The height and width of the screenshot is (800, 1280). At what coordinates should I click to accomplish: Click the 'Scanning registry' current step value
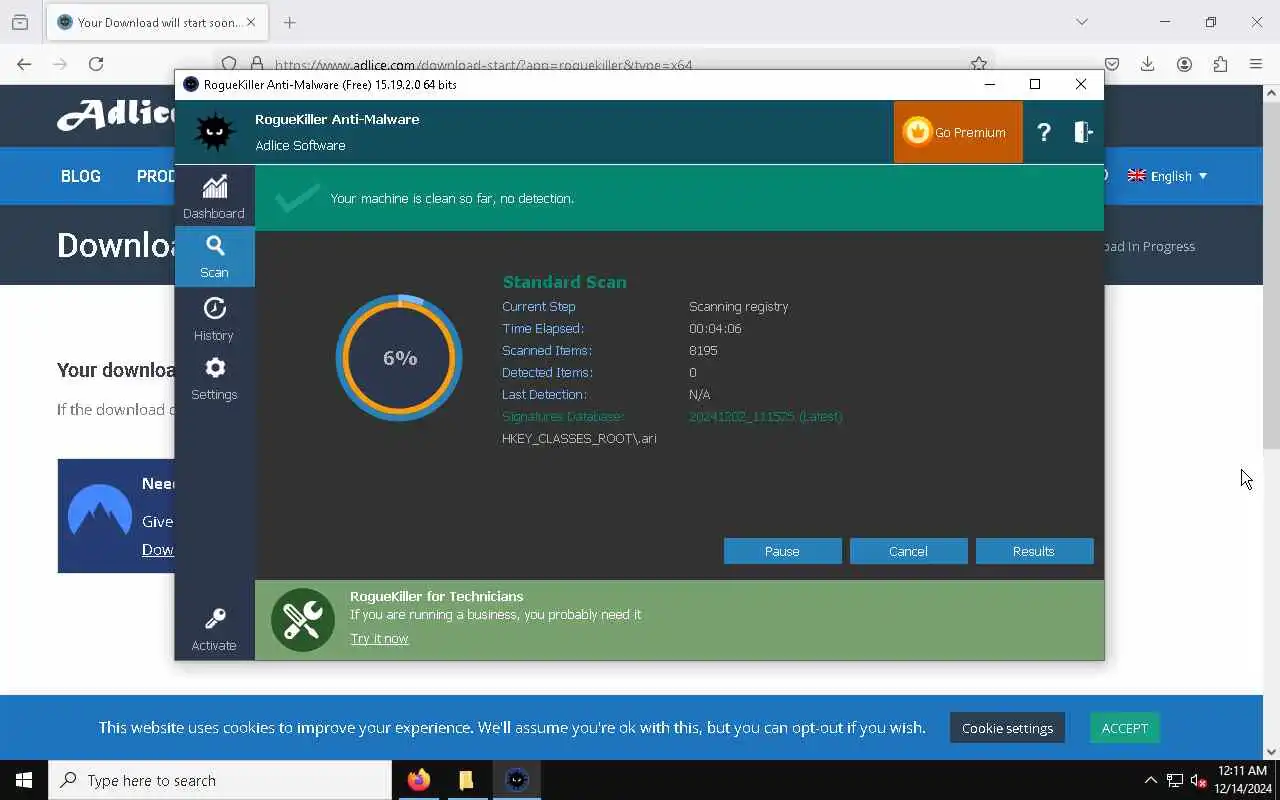[738, 306]
